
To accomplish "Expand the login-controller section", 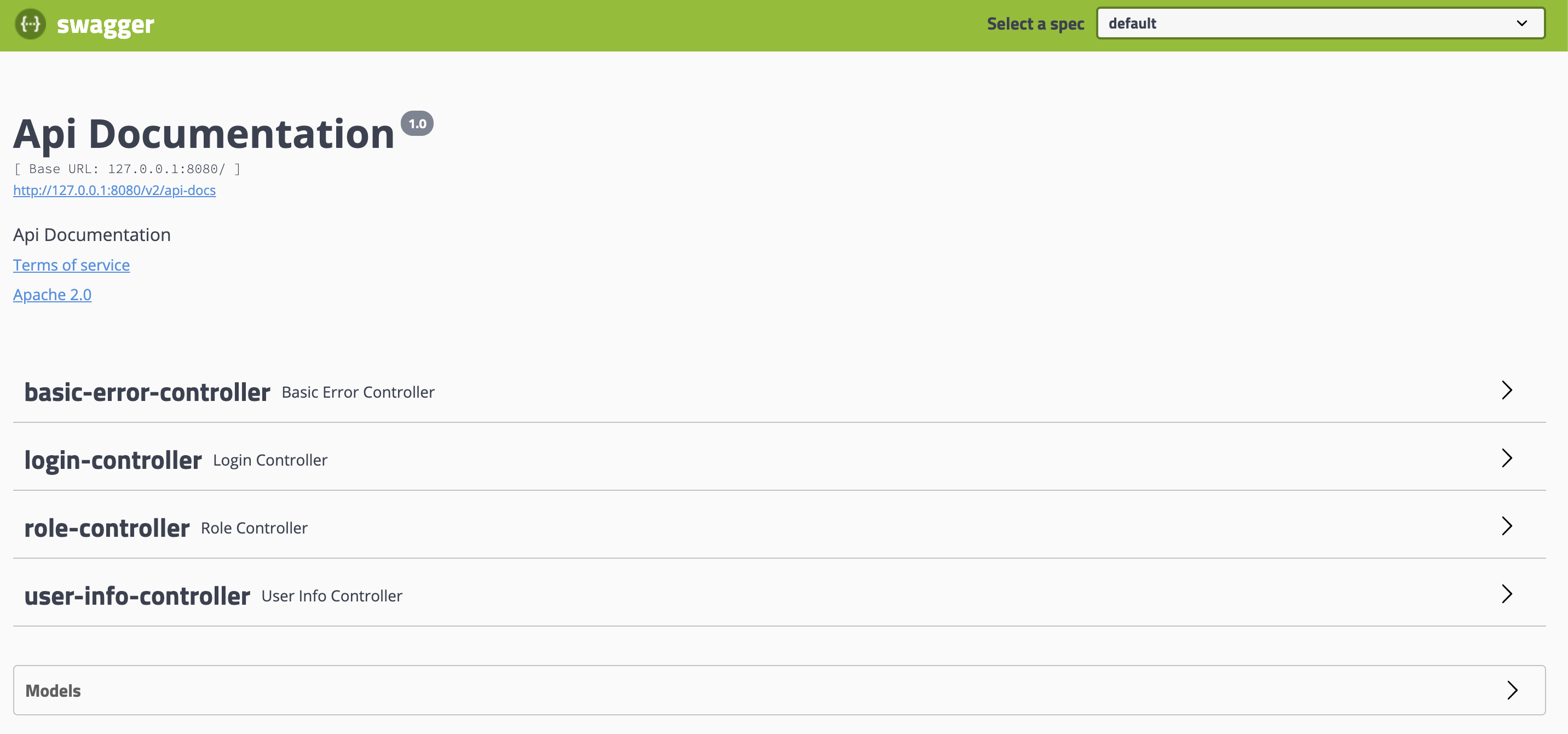I will (113, 460).
